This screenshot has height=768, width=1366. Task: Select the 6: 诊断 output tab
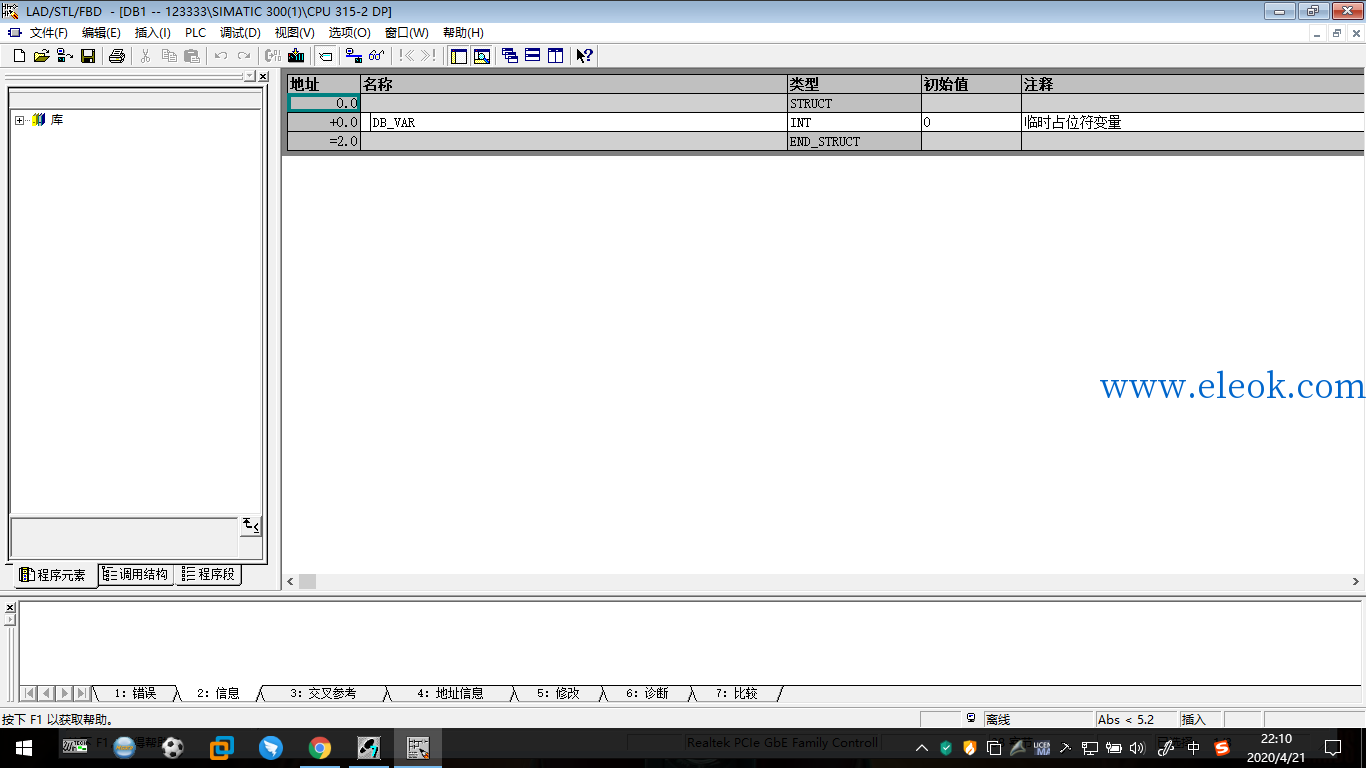click(x=647, y=693)
